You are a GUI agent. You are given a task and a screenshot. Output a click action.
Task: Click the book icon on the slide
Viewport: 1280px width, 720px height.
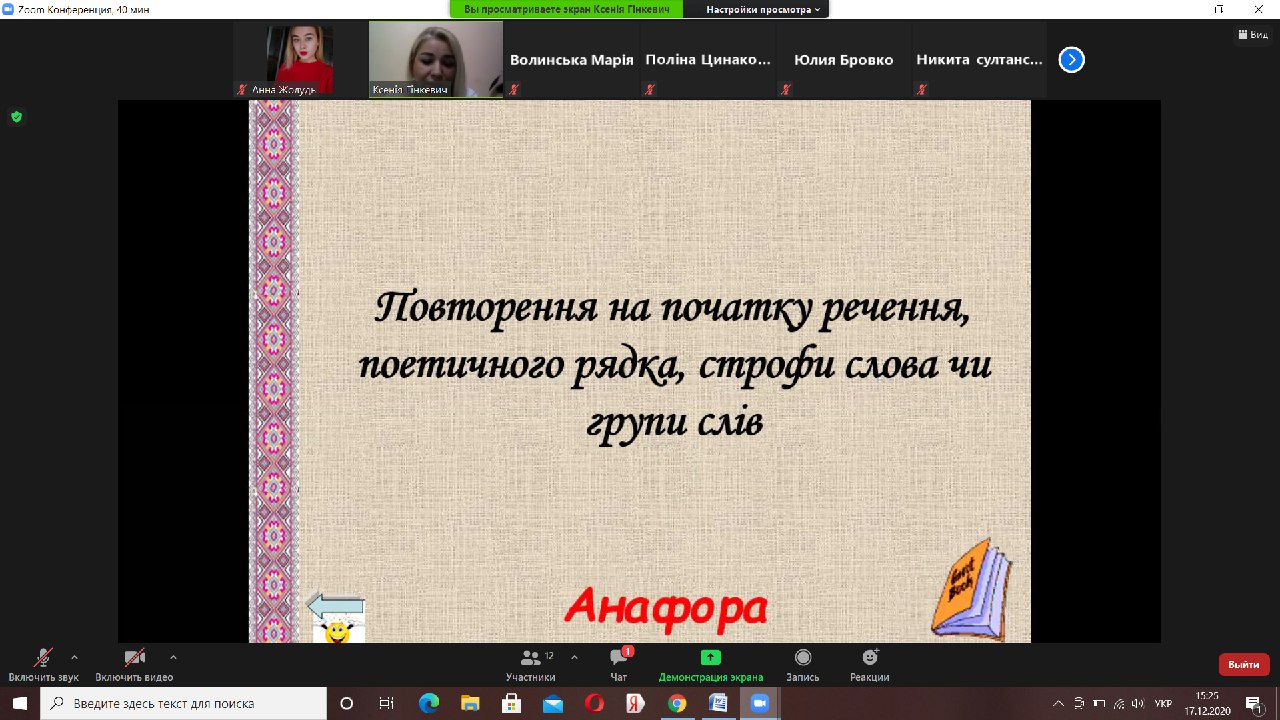[970, 590]
